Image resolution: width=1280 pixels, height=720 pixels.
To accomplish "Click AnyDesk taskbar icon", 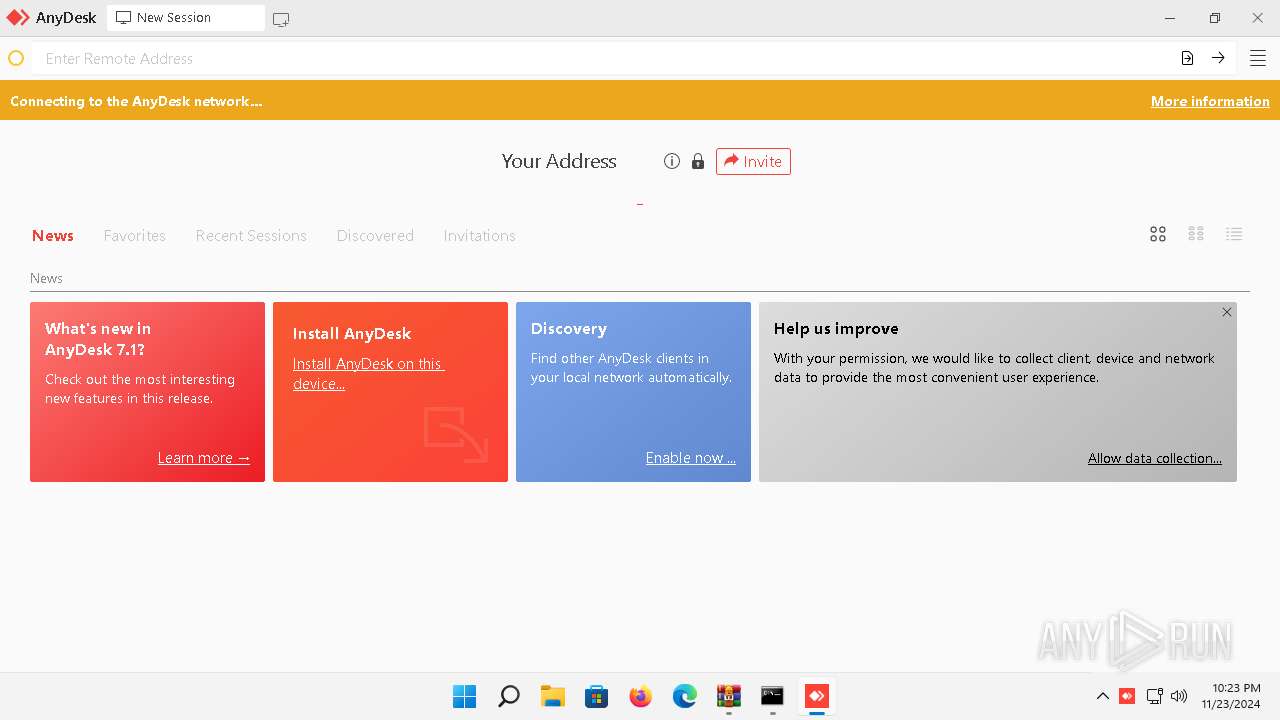I will click(x=817, y=696).
